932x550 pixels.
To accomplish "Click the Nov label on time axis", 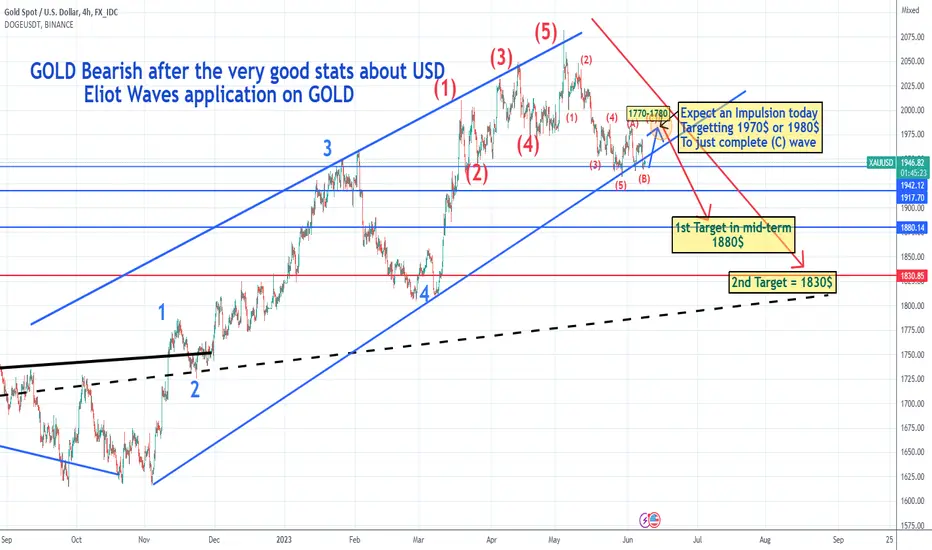I will click(144, 540).
